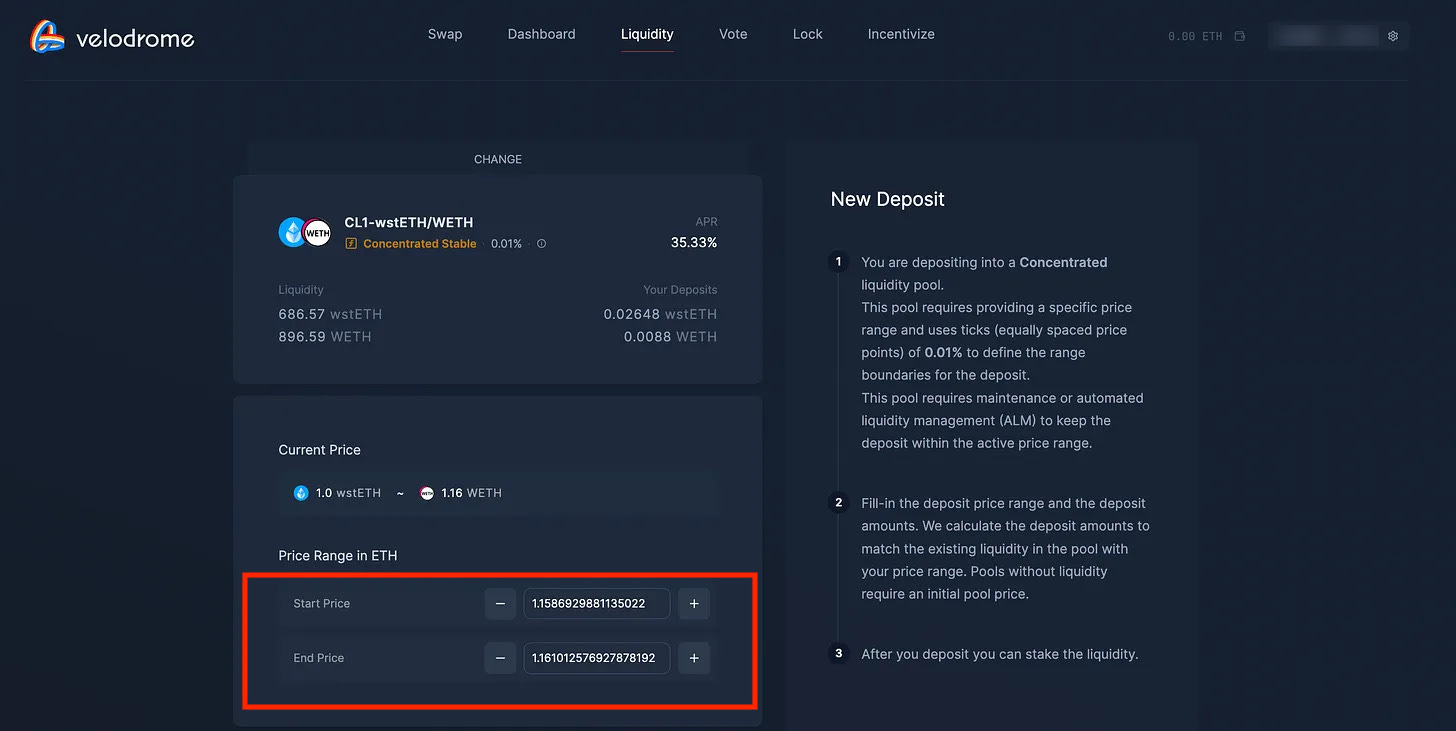The height and width of the screenshot is (731, 1456).
Task: Click the 0.00 ETH balance text
Action: [x=1195, y=36]
